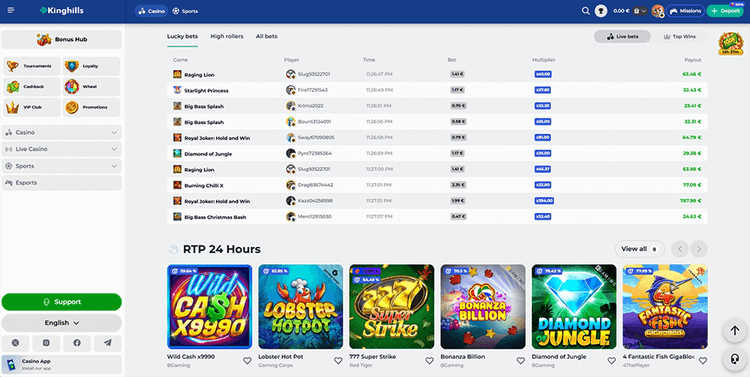The width and height of the screenshot is (750, 377).
Task: Open the Diamond of Jungle game thumbnail
Action: coord(574,307)
